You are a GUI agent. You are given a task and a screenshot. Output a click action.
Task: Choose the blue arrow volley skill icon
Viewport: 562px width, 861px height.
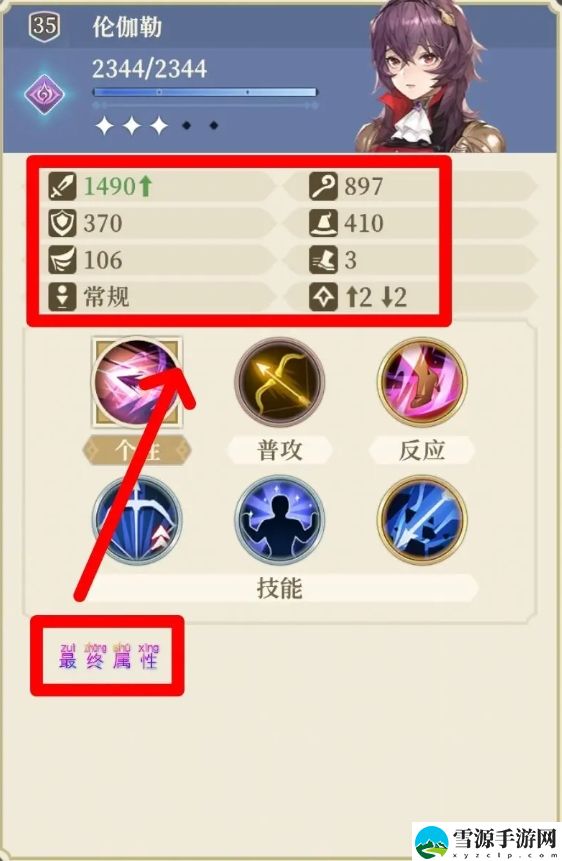422,520
